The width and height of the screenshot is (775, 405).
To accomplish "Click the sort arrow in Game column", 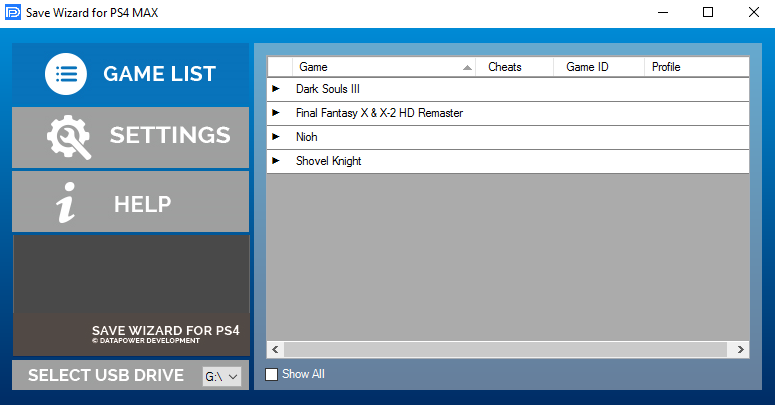I will (x=467, y=68).
